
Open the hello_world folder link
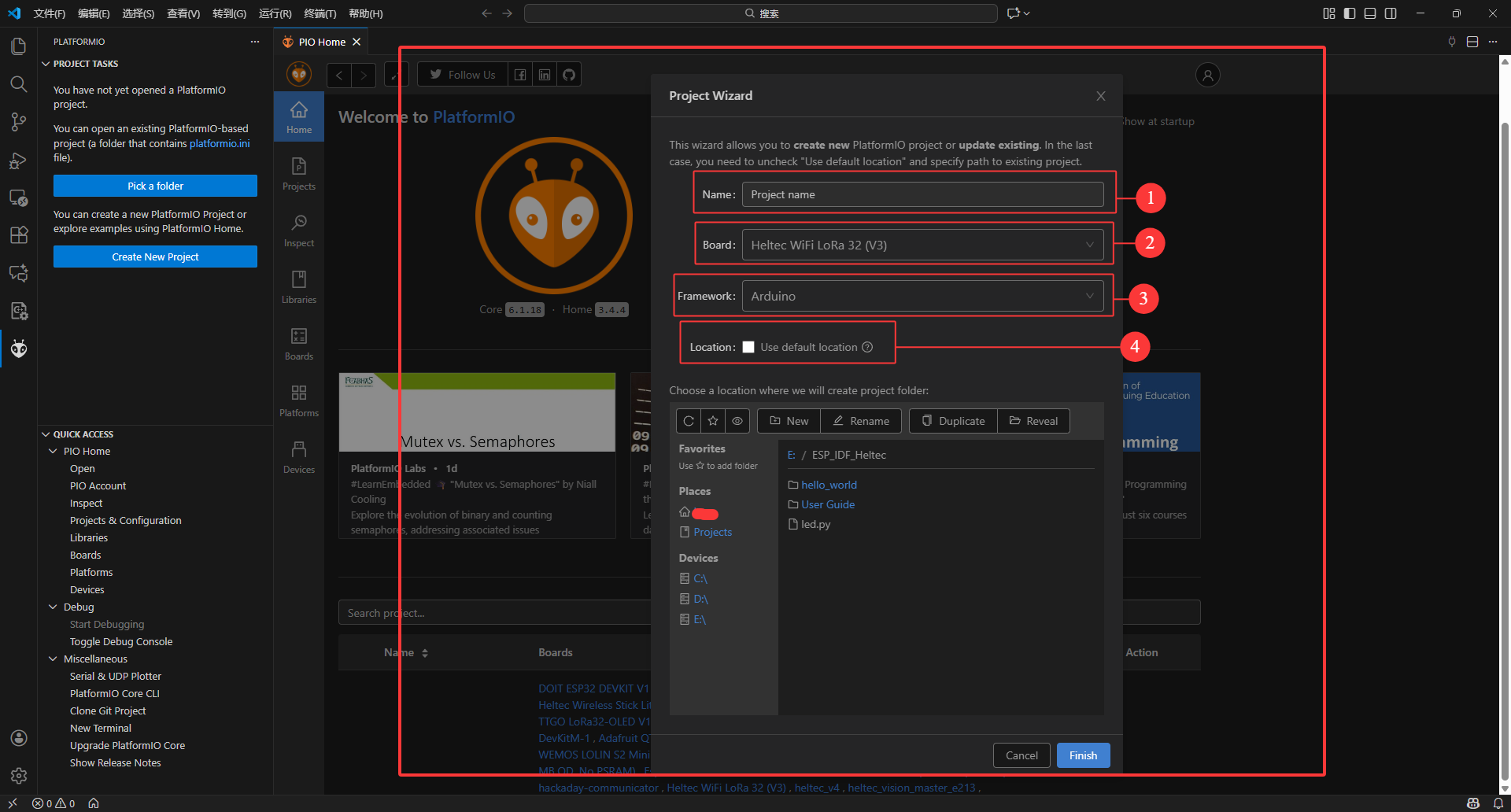click(x=828, y=485)
